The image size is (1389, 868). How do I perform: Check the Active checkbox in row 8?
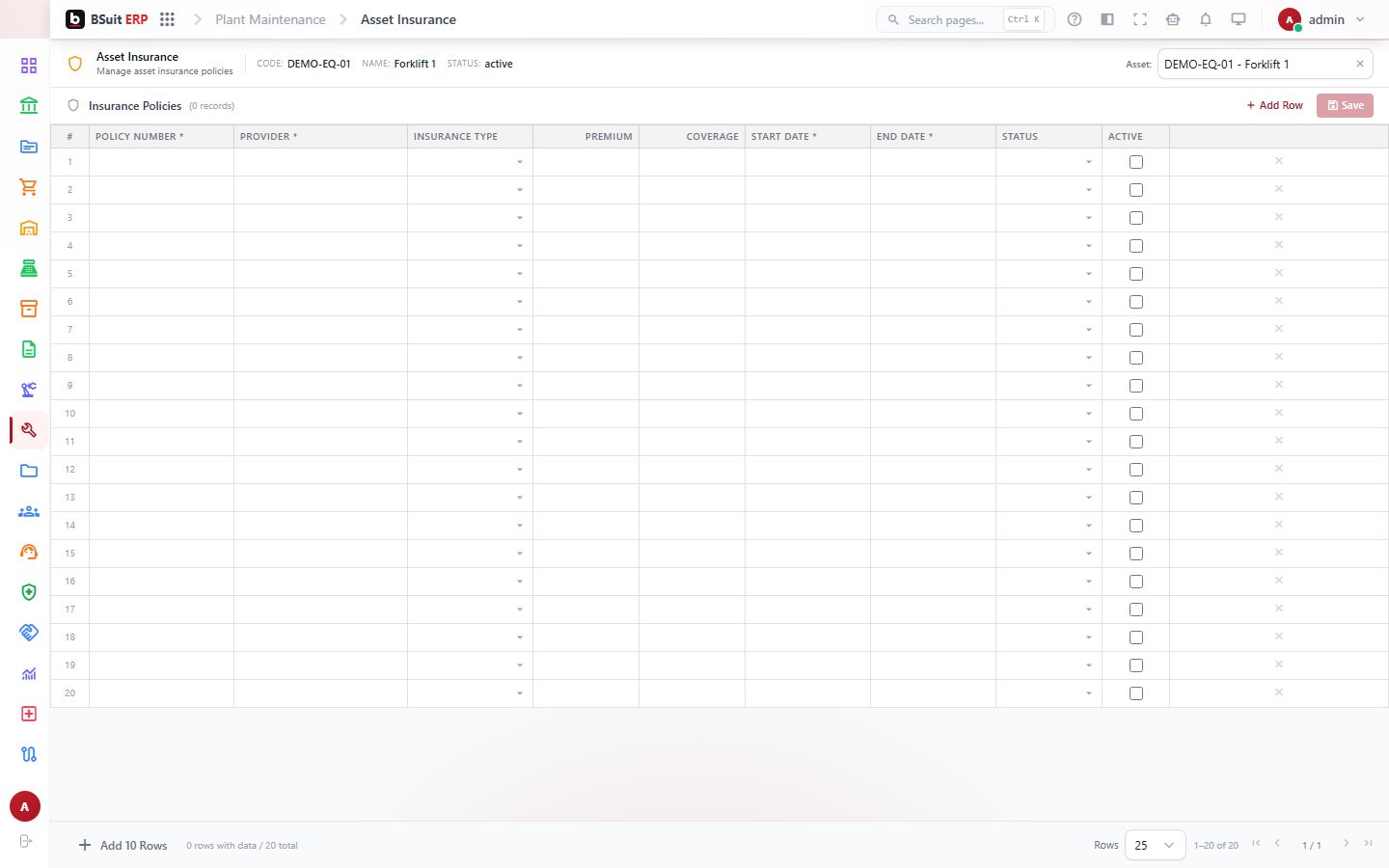click(1136, 358)
